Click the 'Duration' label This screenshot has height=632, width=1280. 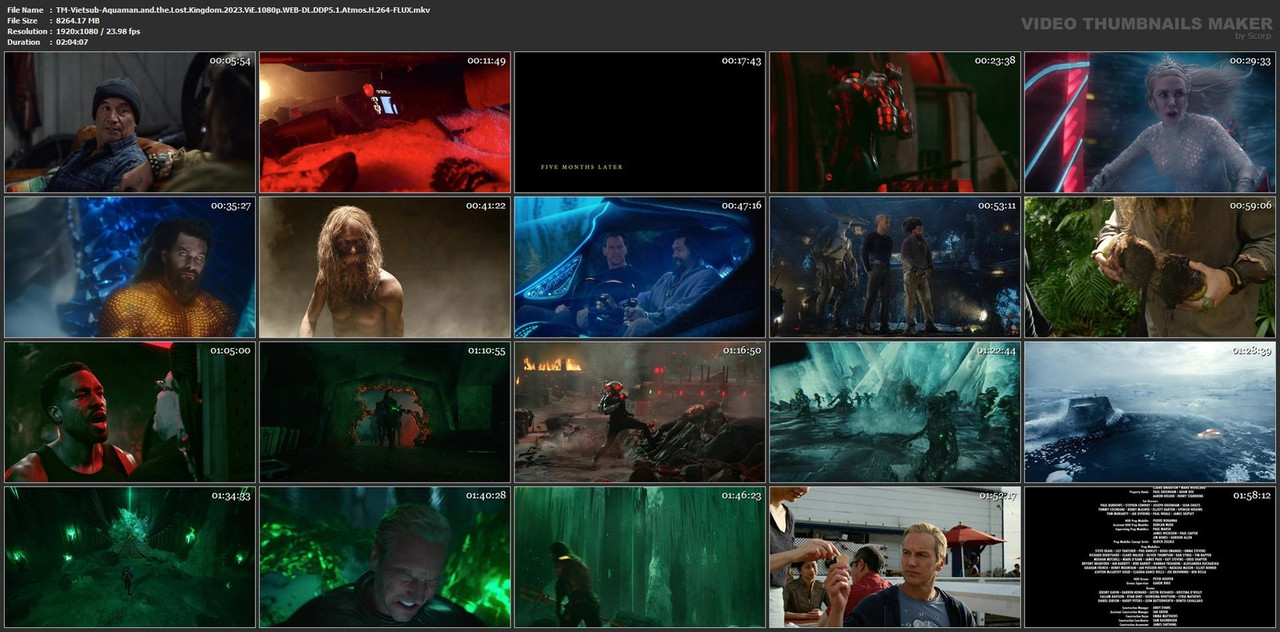point(24,42)
